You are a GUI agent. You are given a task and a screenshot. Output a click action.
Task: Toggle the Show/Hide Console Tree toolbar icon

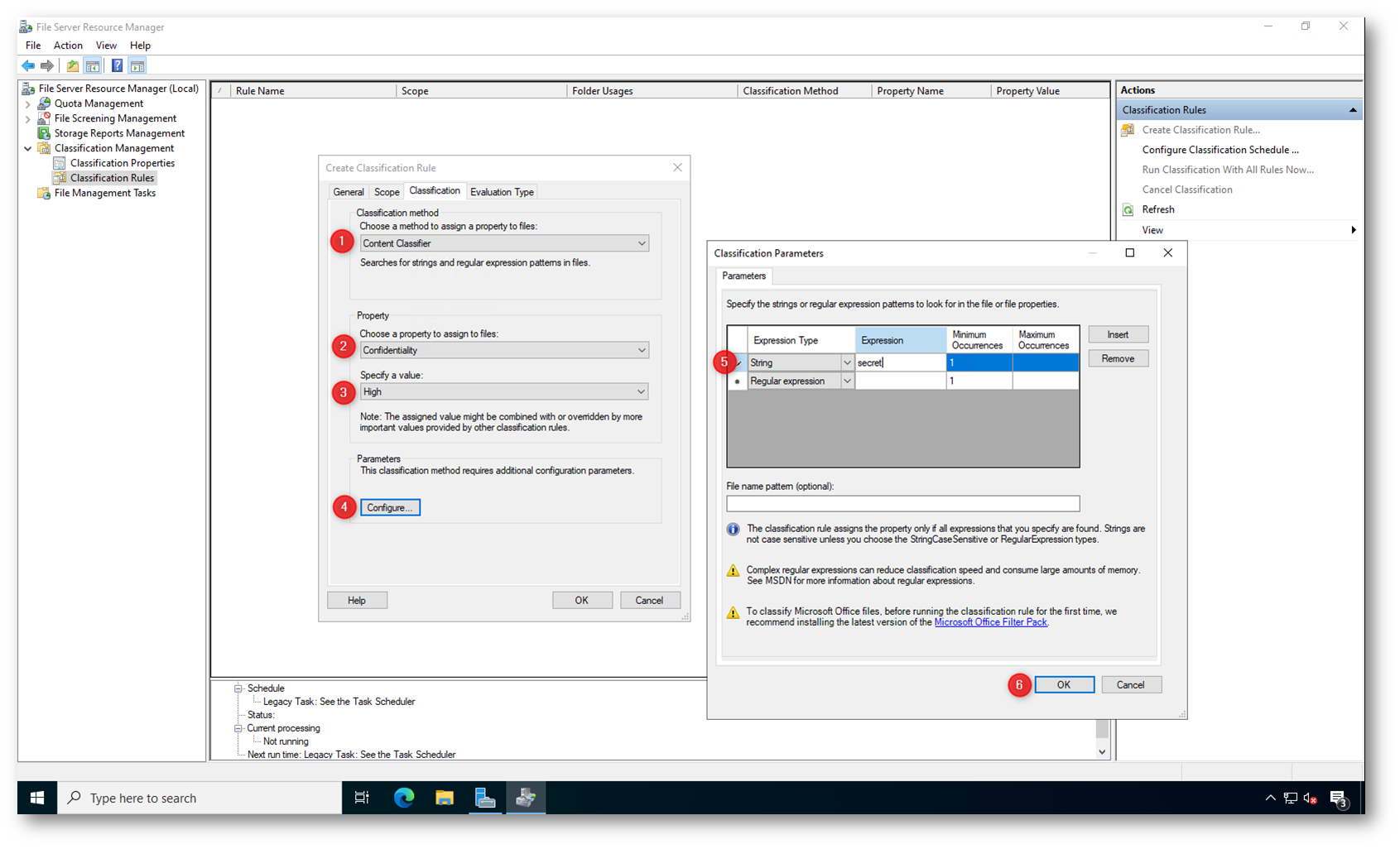point(93,66)
